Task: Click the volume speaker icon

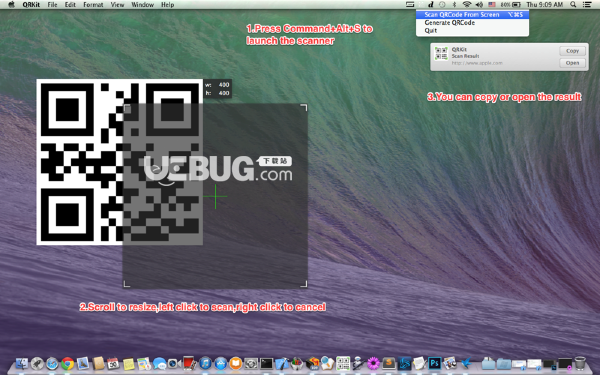Action: [x=479, y=5]
